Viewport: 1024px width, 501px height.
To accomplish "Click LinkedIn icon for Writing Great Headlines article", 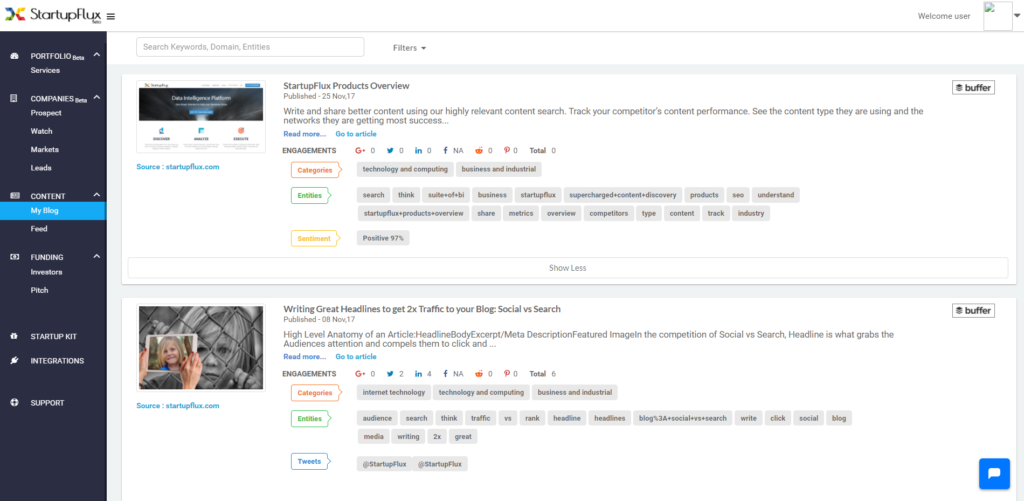I will point(419,374).
